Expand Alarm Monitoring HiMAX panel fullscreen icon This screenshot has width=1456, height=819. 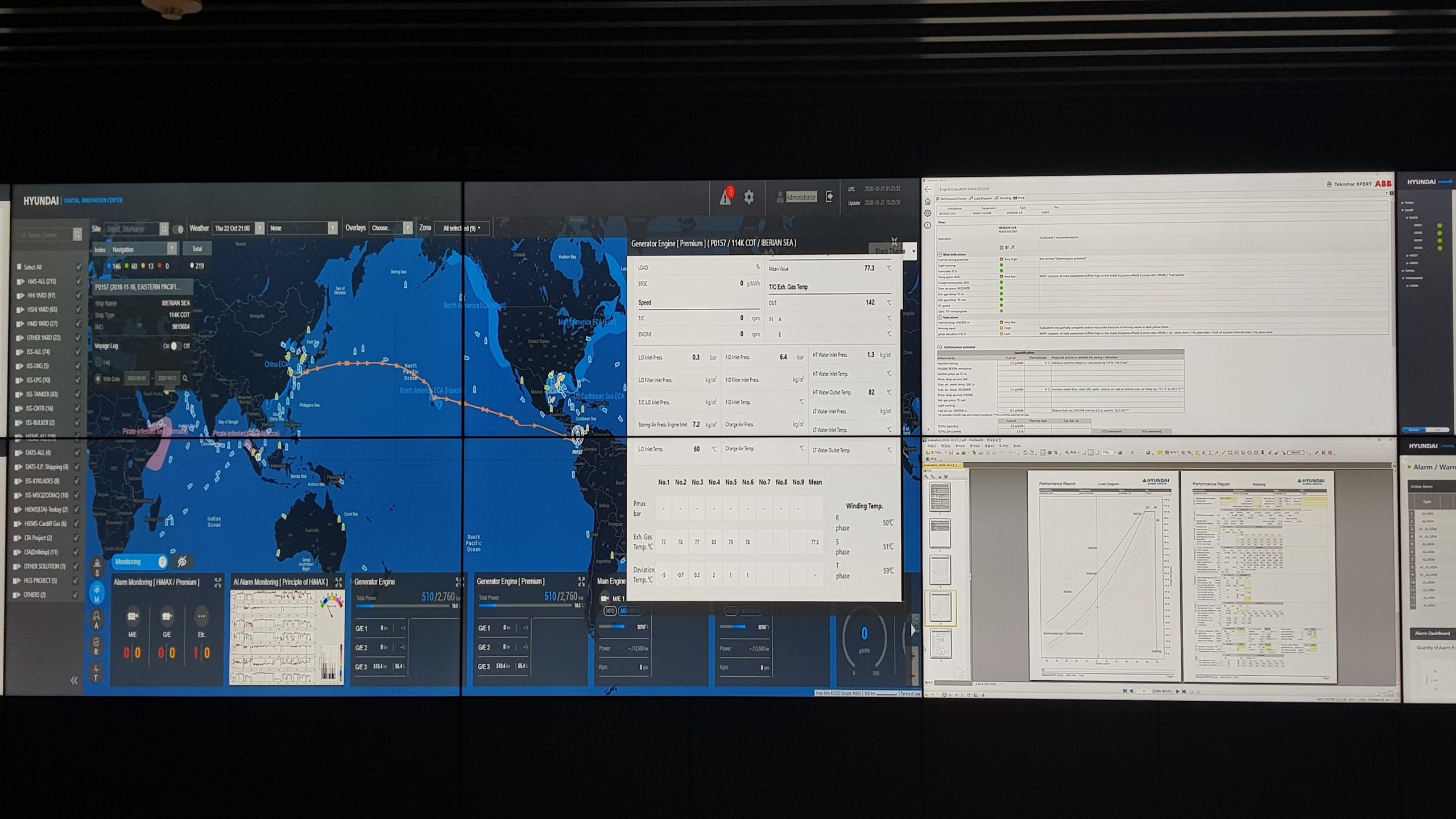(218, 582)
